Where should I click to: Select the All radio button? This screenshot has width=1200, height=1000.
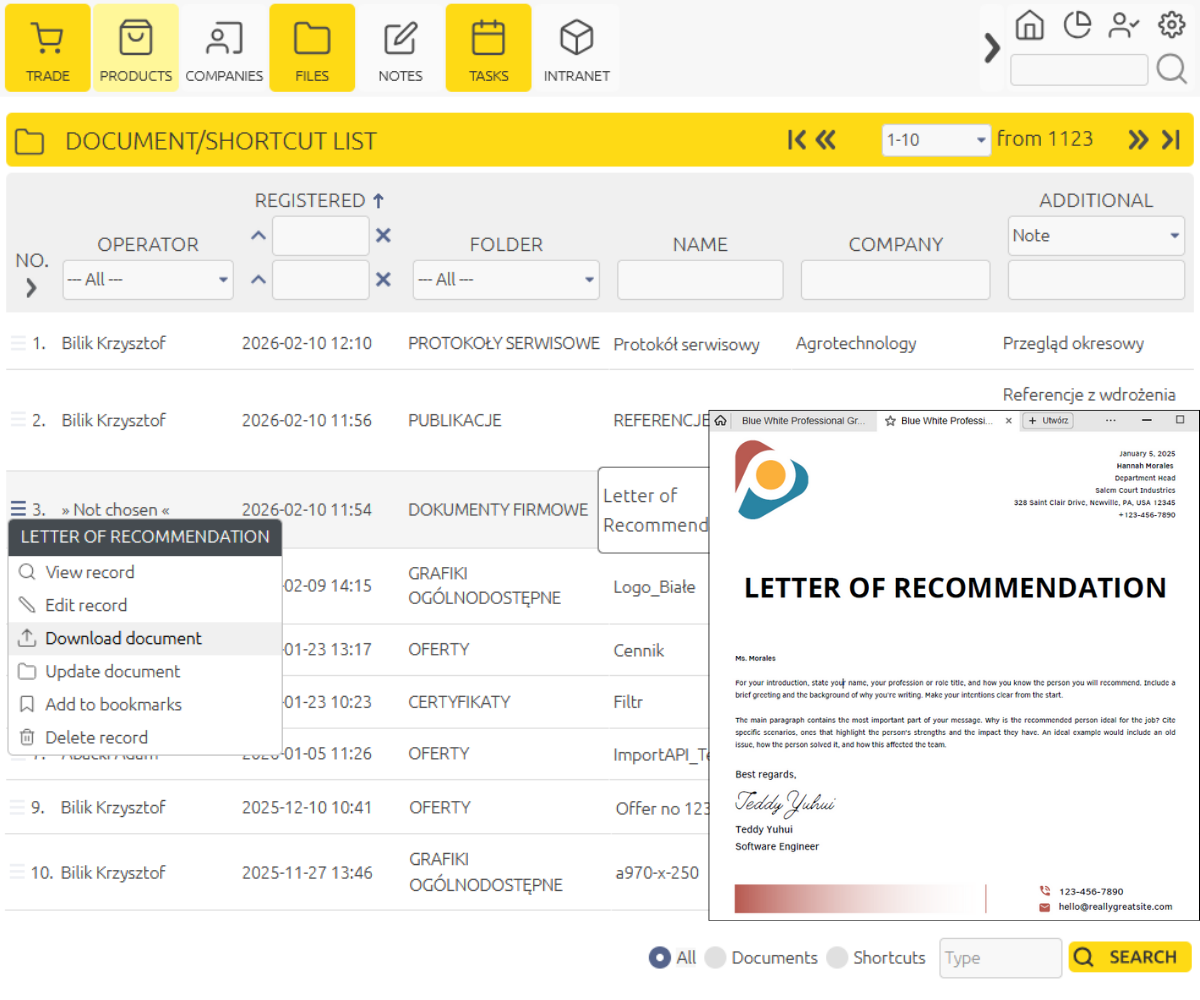pos(659,957)
